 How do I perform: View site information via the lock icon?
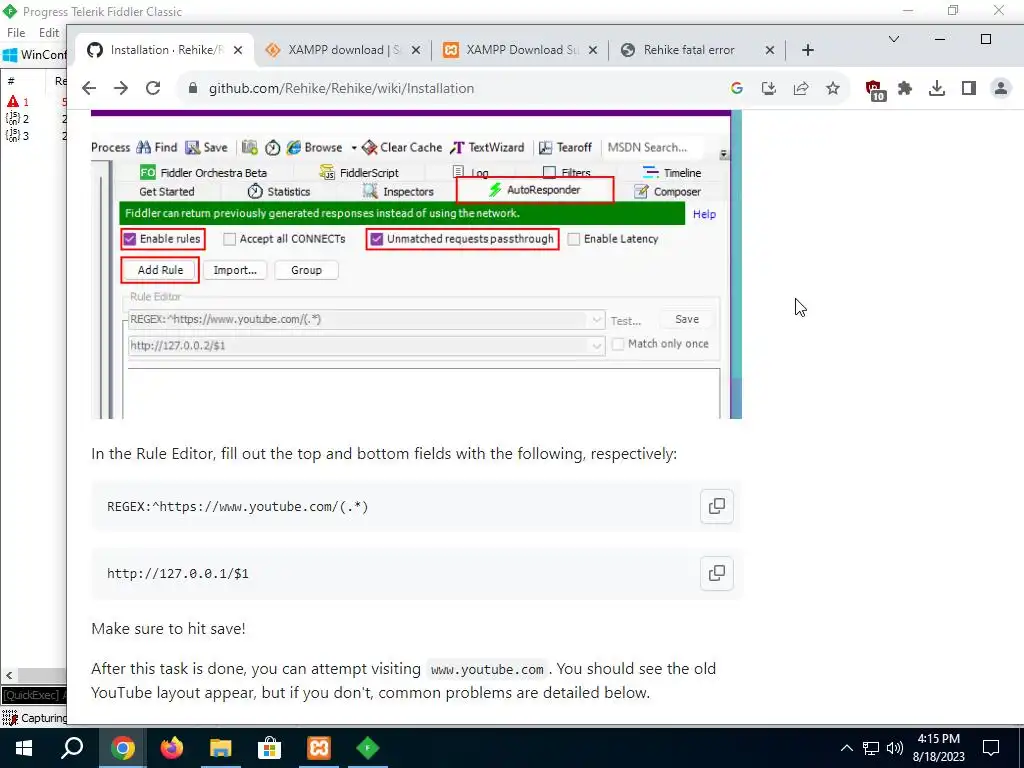193,88
